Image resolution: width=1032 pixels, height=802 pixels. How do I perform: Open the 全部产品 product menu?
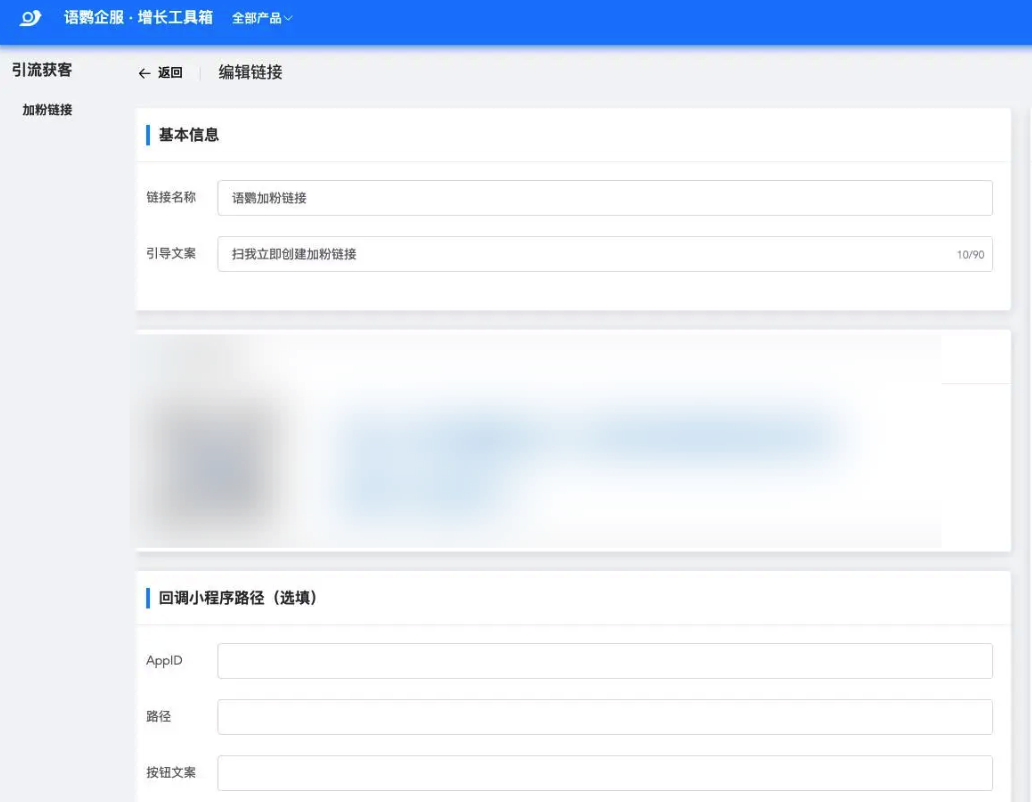click(261, 19)
